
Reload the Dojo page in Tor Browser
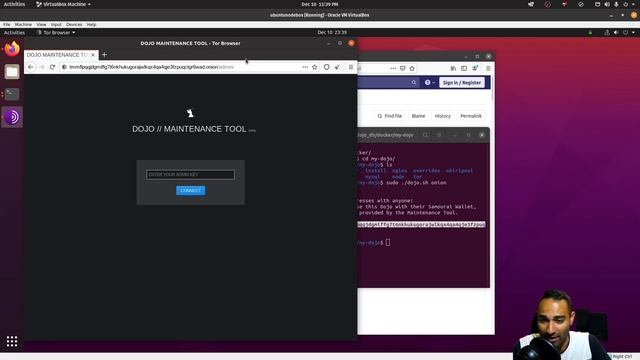(52, 67)
